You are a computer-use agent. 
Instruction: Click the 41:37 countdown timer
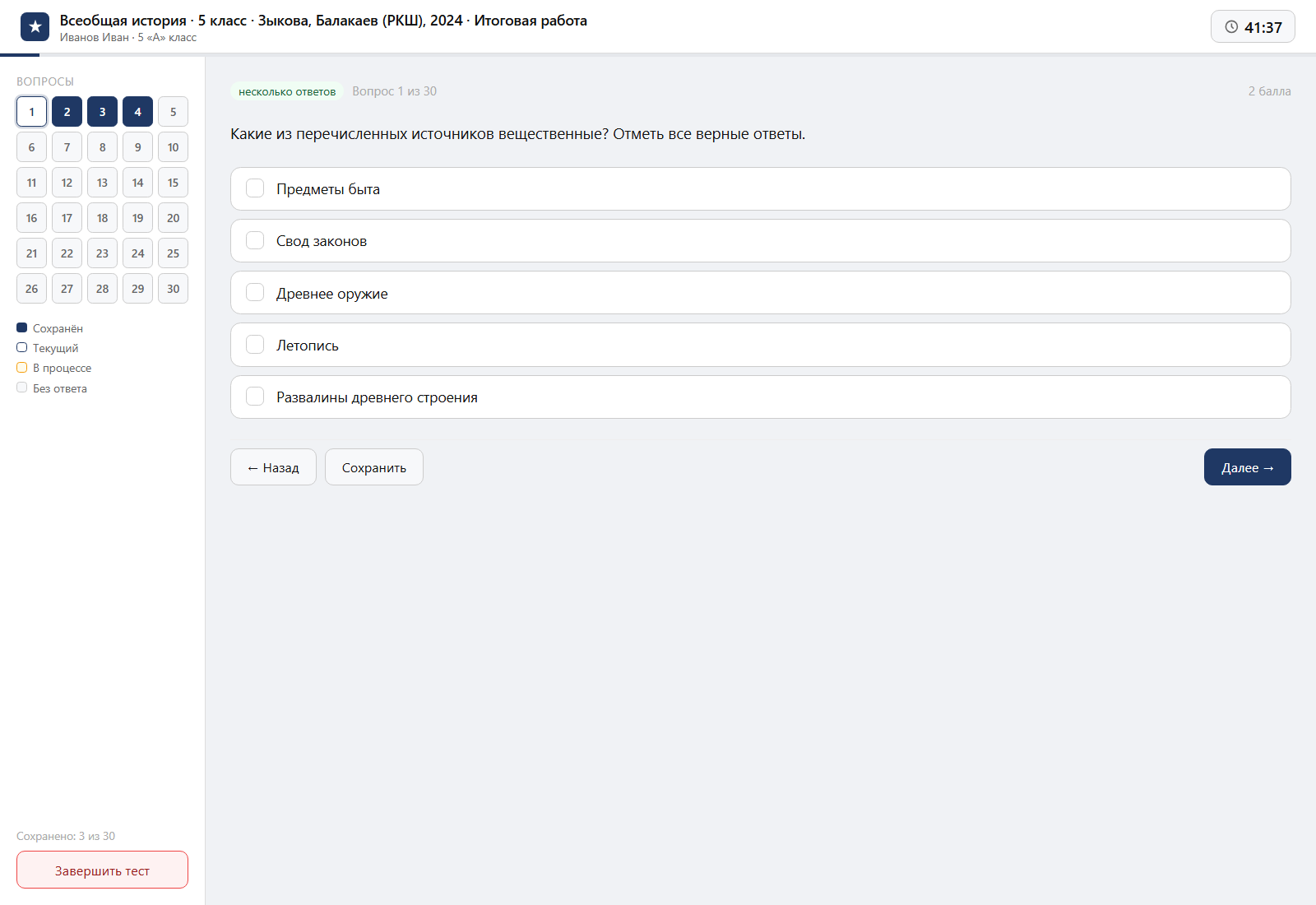(x=1253, y=27)
